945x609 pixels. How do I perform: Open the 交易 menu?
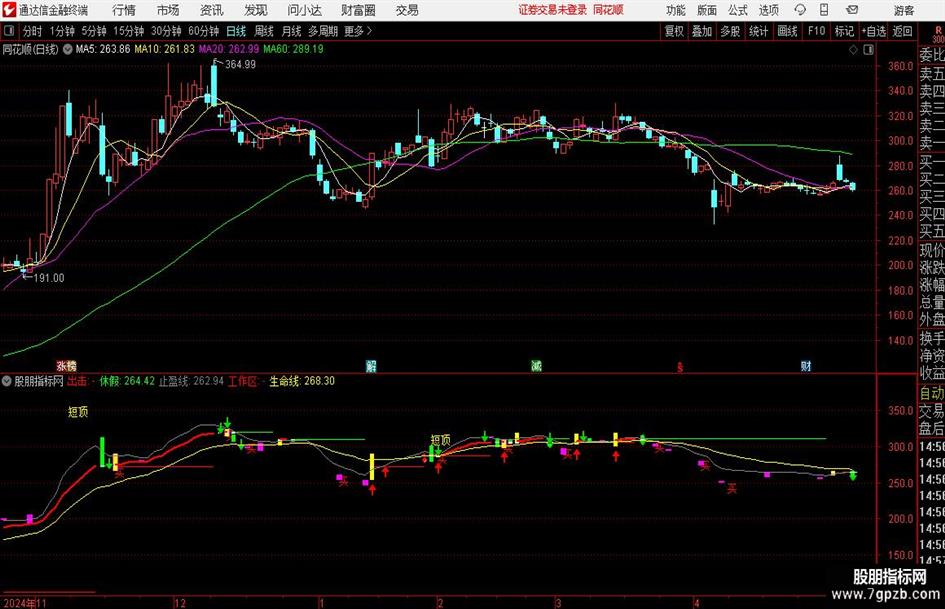tap(407, 10)
